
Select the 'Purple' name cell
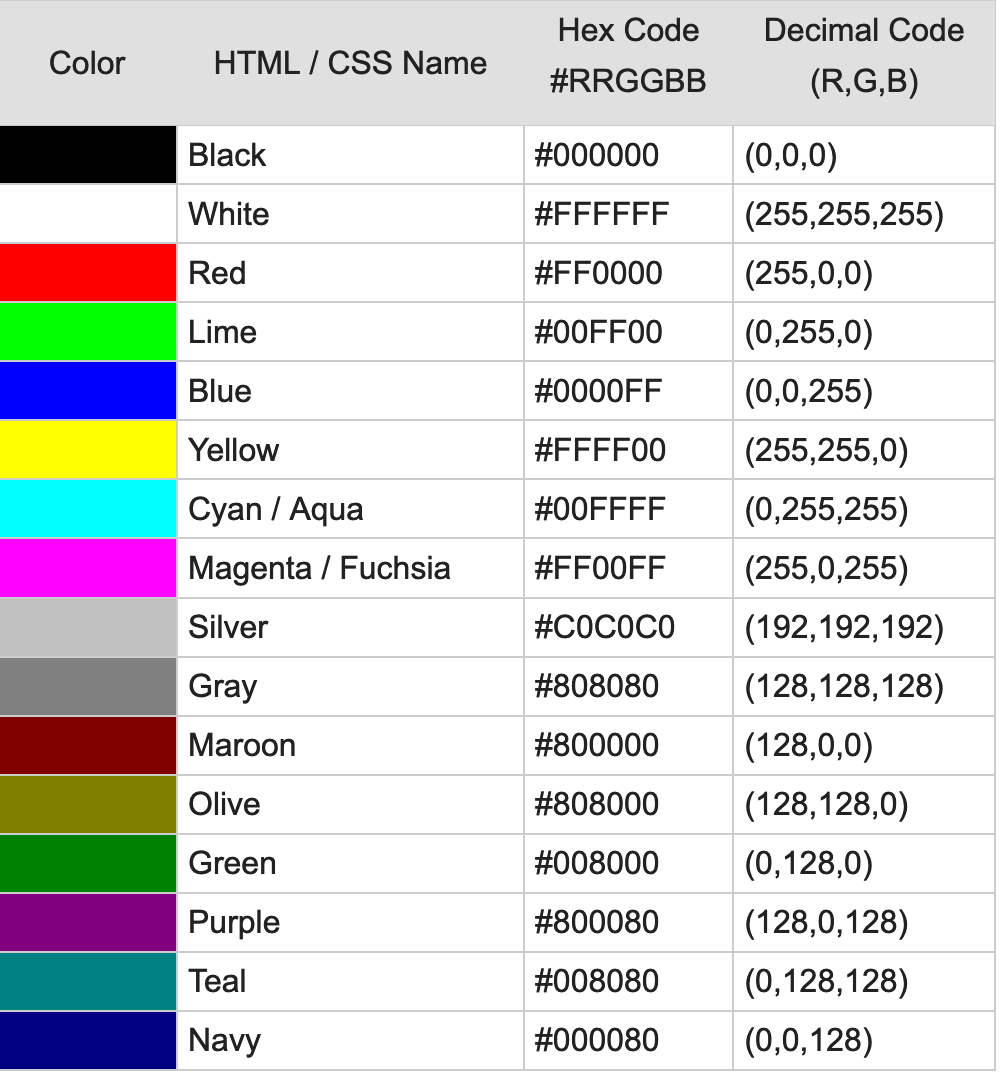point(350,922)
